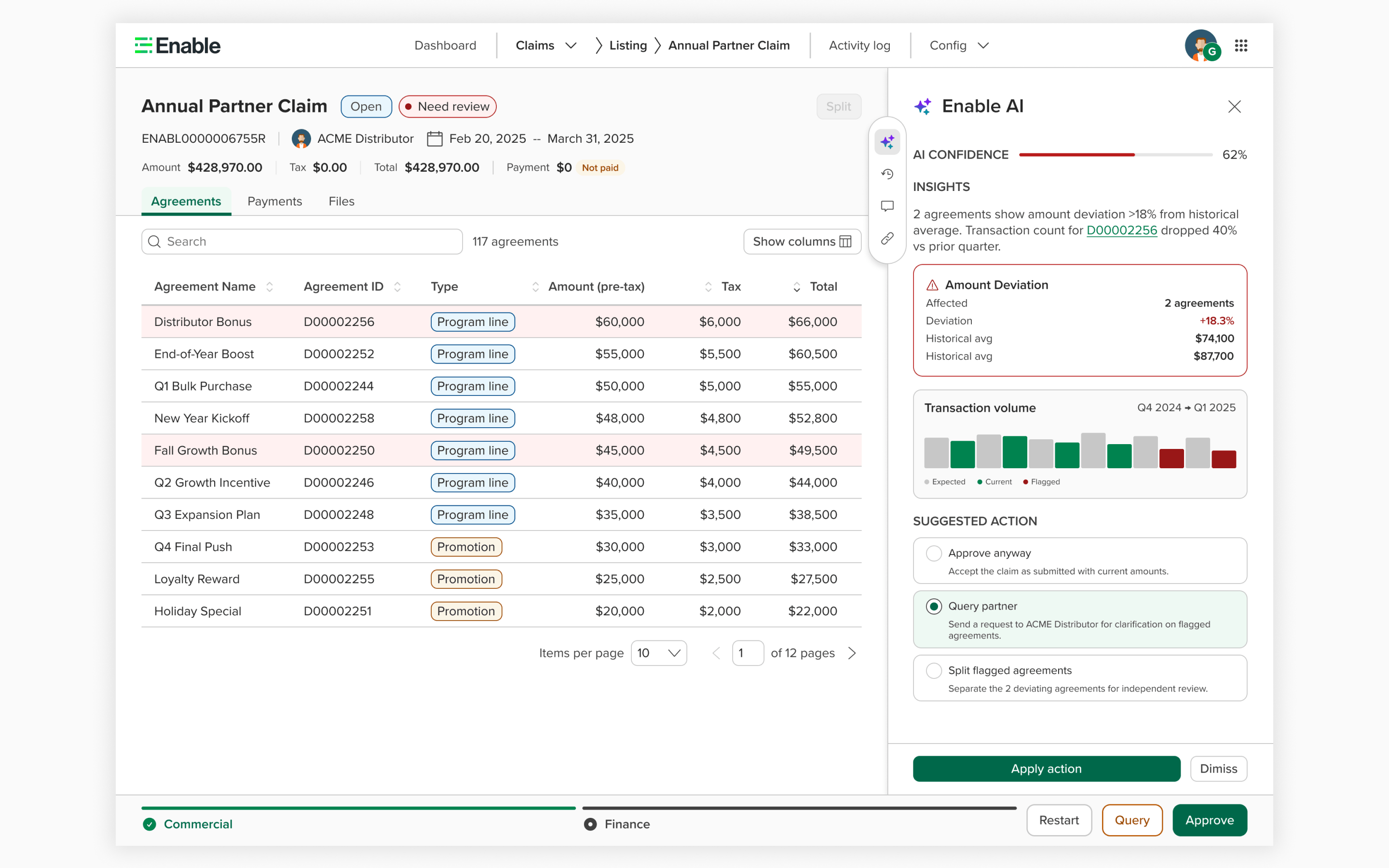Go to Listing breadcrumb
This screenshot has width=1389, height=868.
pos(628,45)
